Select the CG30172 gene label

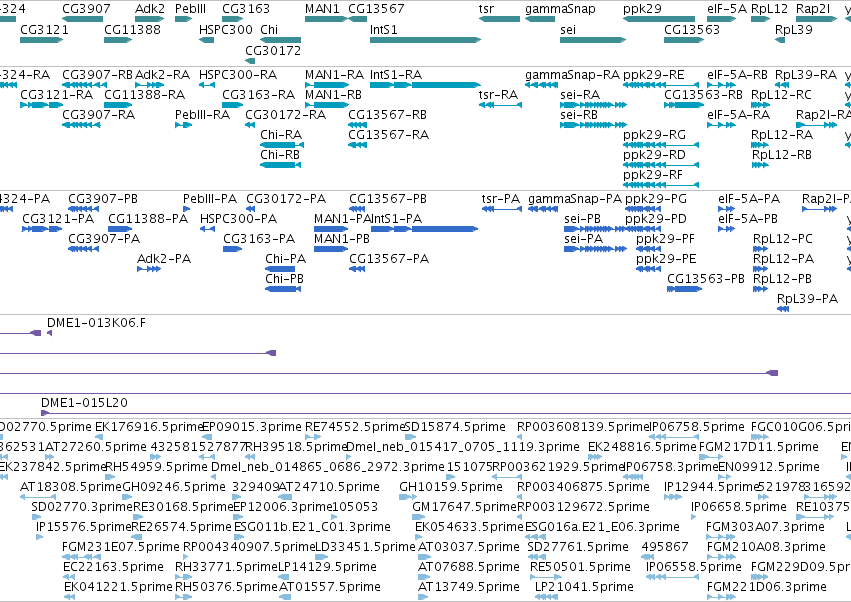[273, 50]
